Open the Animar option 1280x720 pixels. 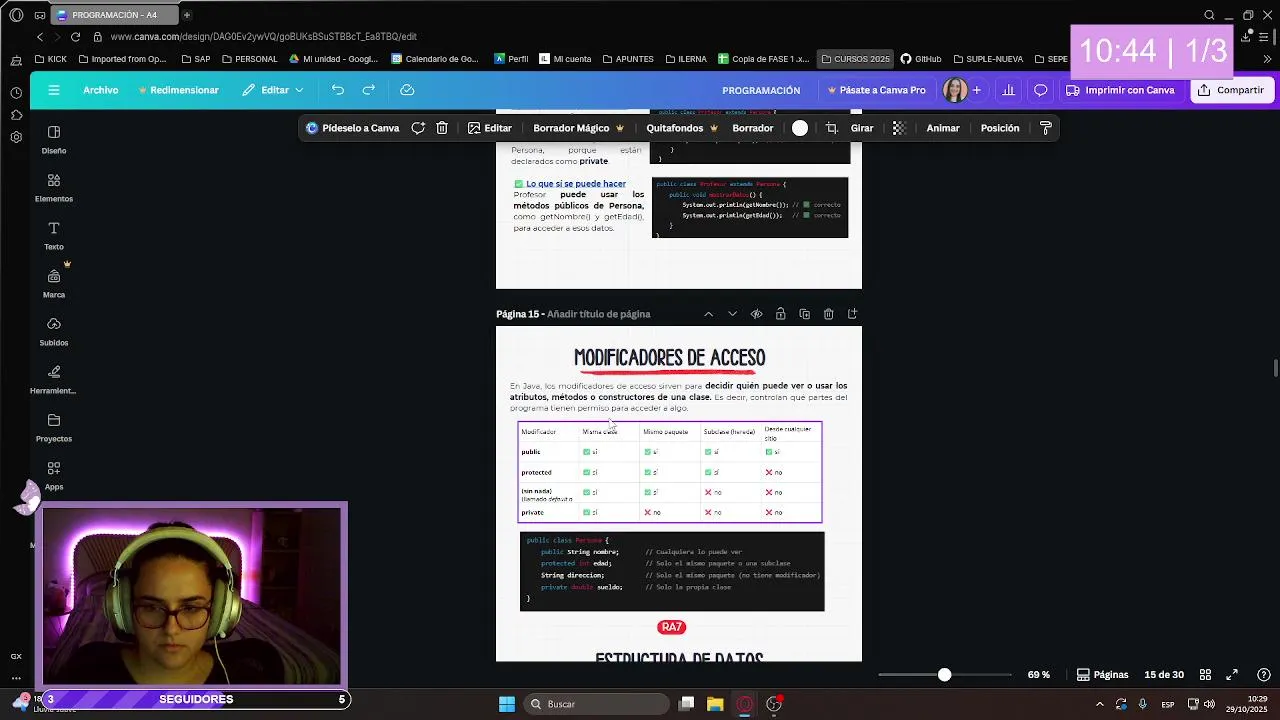[943, 128]
